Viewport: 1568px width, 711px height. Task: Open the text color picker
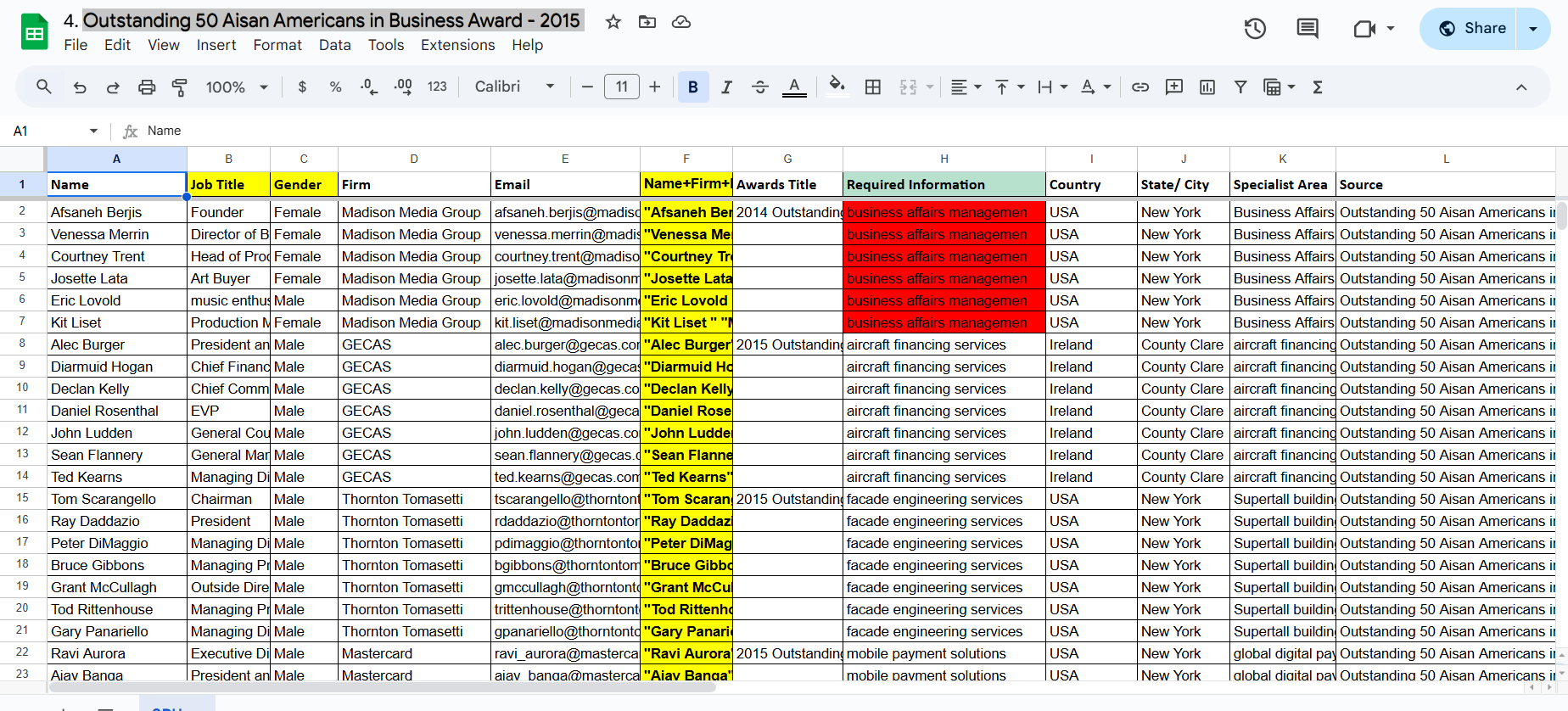pos(794,87)
